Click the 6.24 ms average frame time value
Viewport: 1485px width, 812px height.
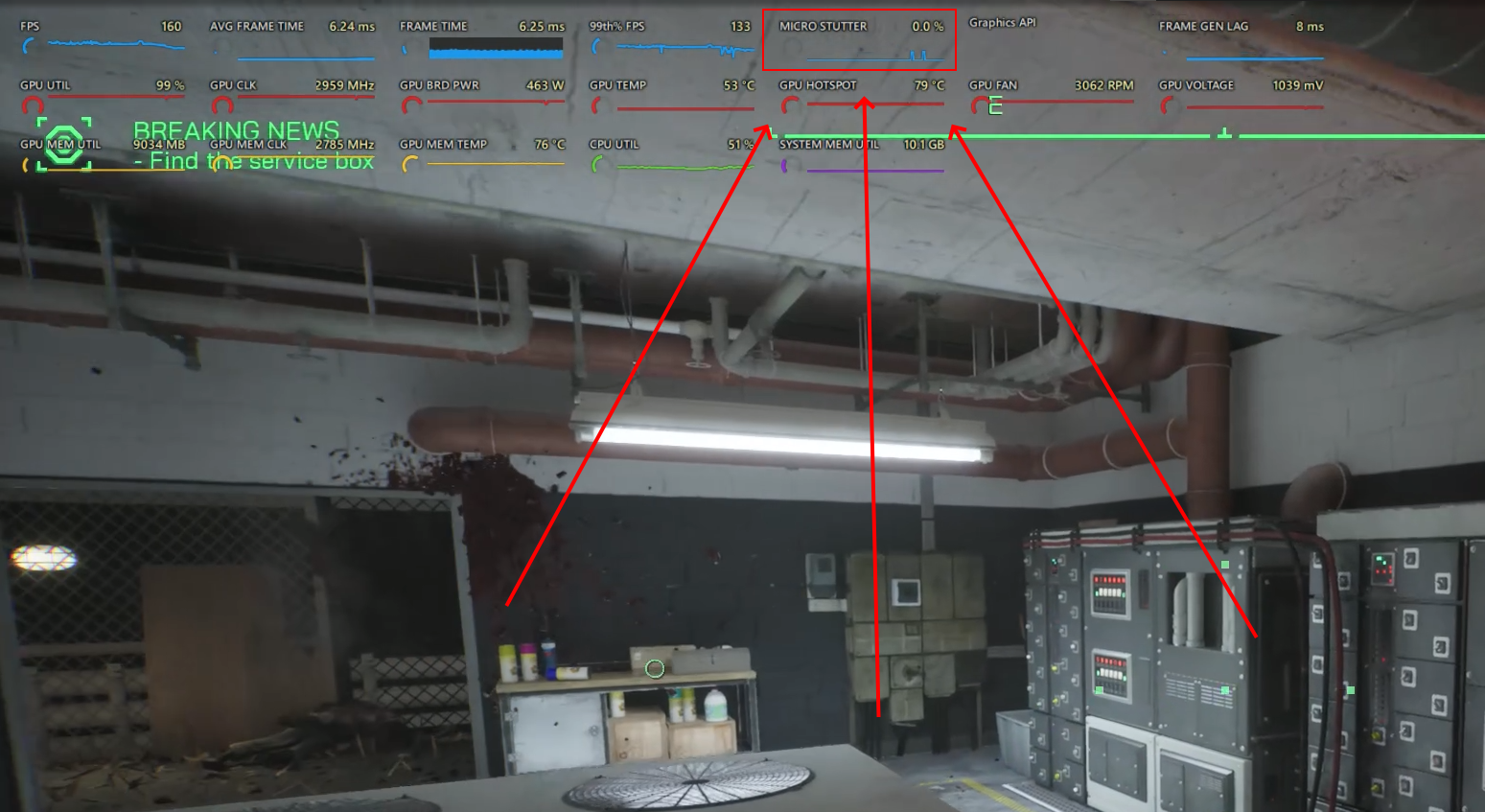[352, 27]
